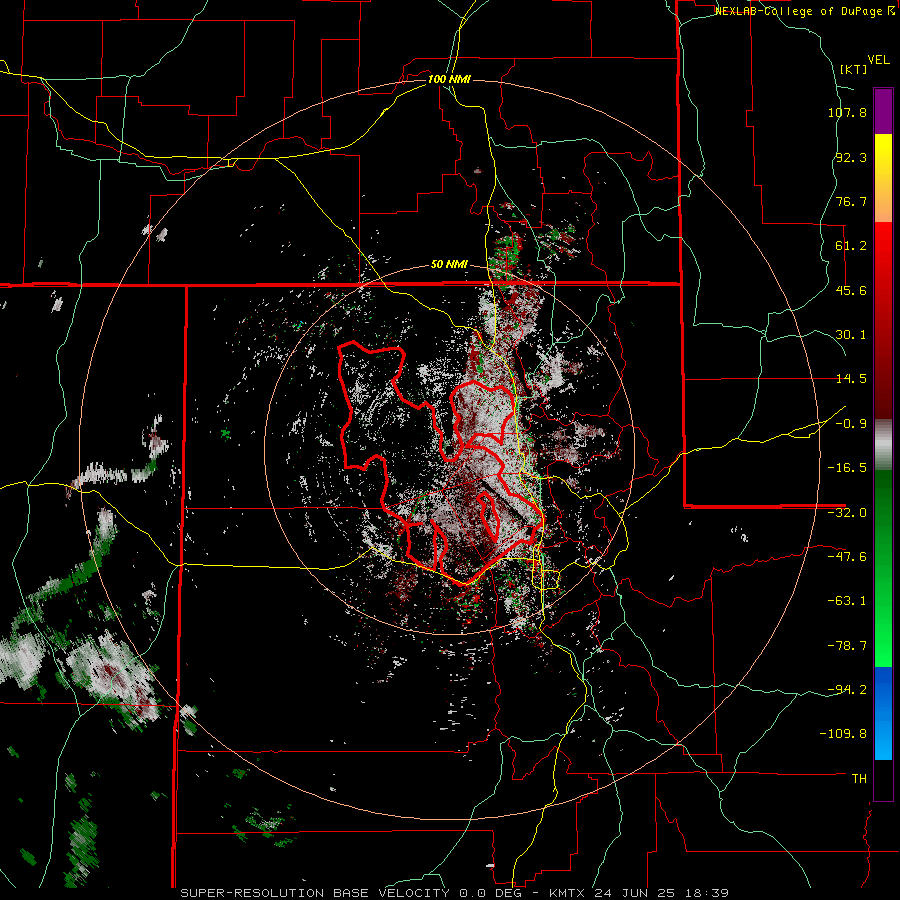Click the -63.1 velocity scale value
Viewport: 900px width, 900px height.
point(847,601)
